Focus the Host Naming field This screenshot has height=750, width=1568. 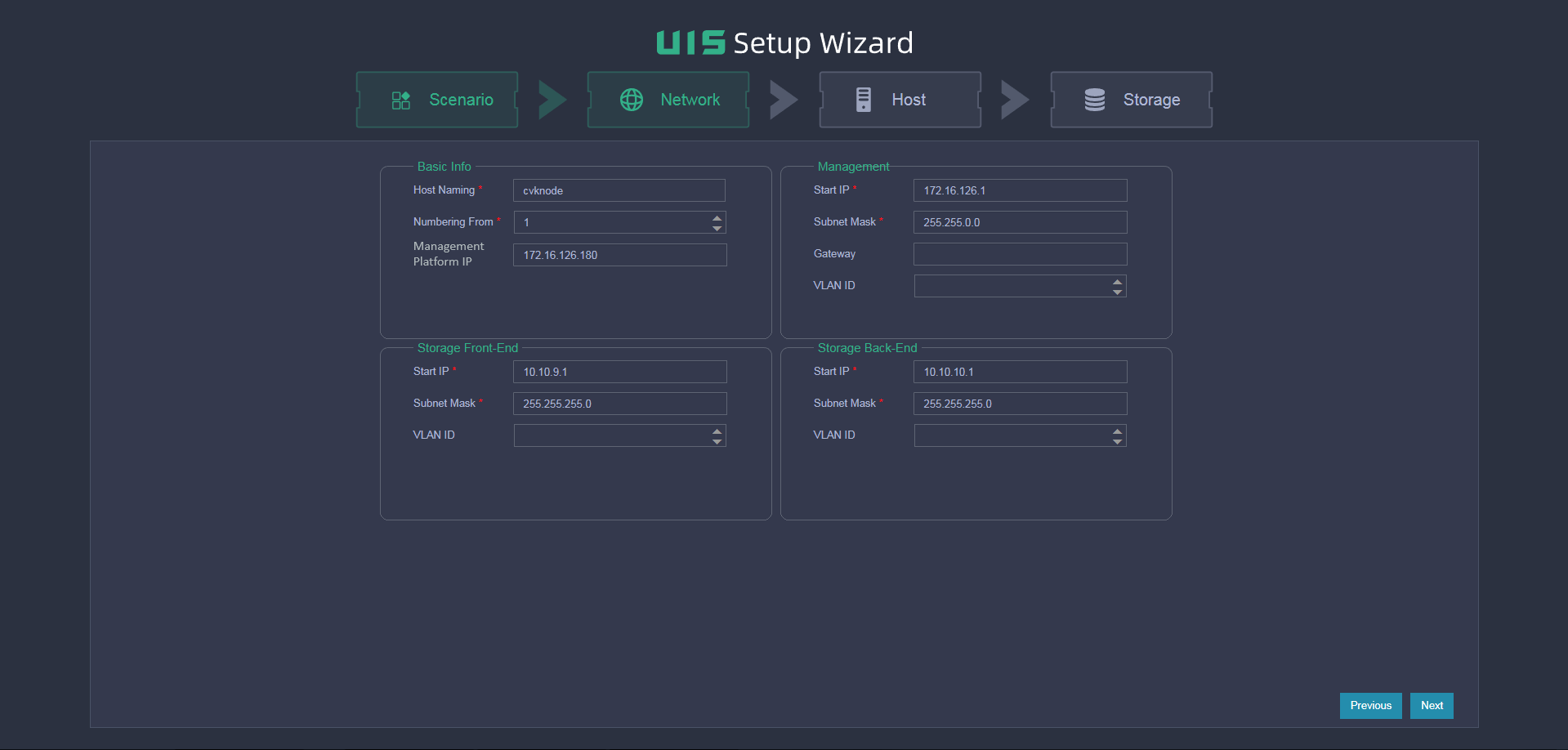tap(619, 190)
